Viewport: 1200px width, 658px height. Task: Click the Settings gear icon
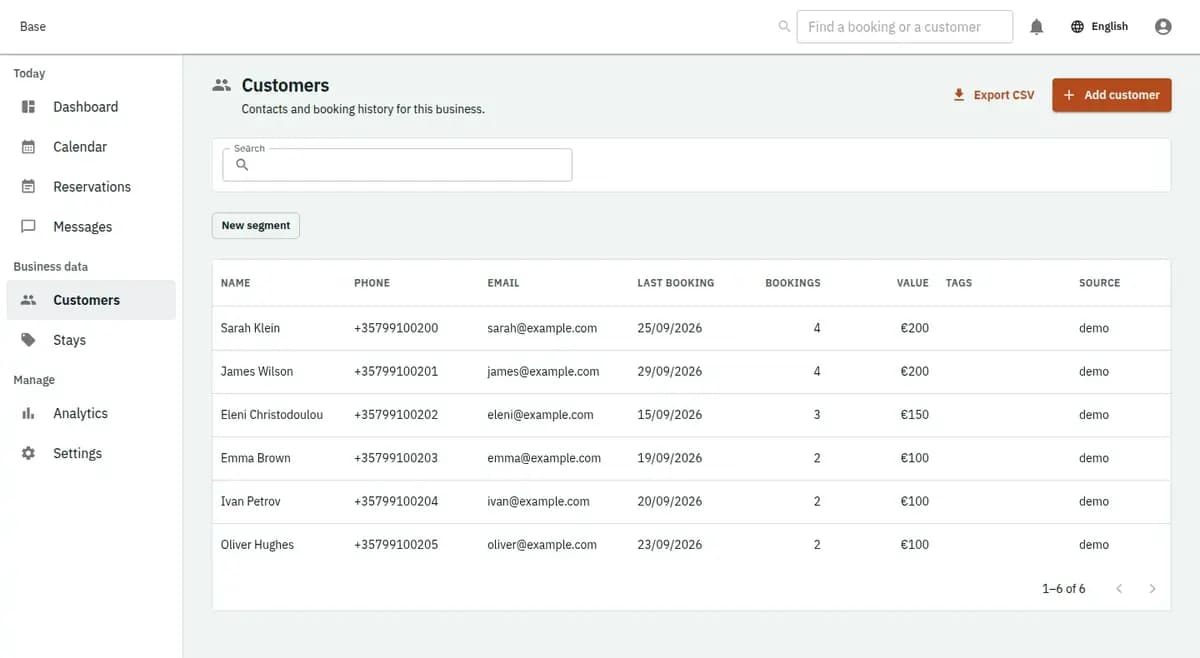[28, 453]
